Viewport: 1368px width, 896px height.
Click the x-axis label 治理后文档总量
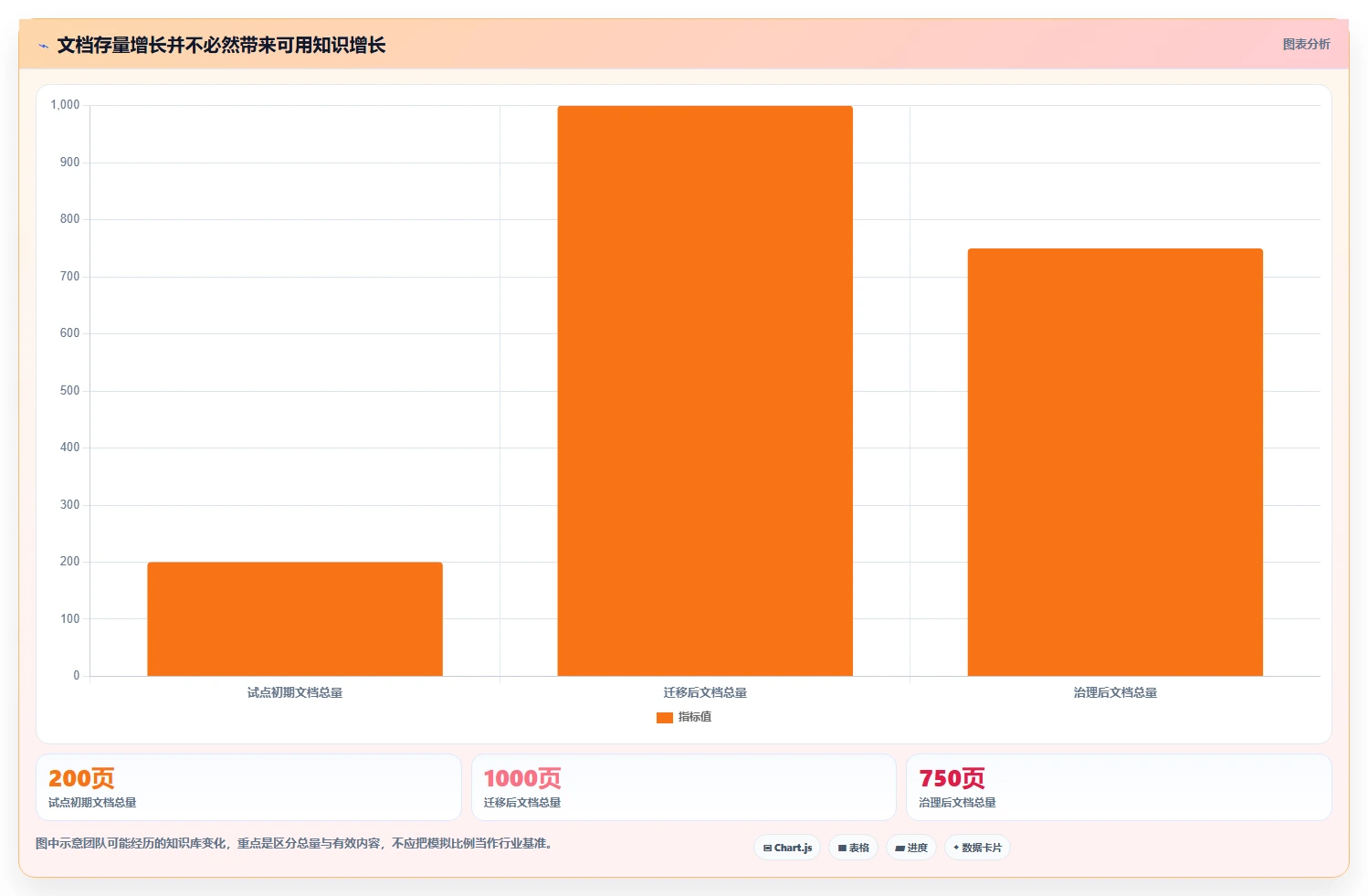click(x=1115, y=693)
